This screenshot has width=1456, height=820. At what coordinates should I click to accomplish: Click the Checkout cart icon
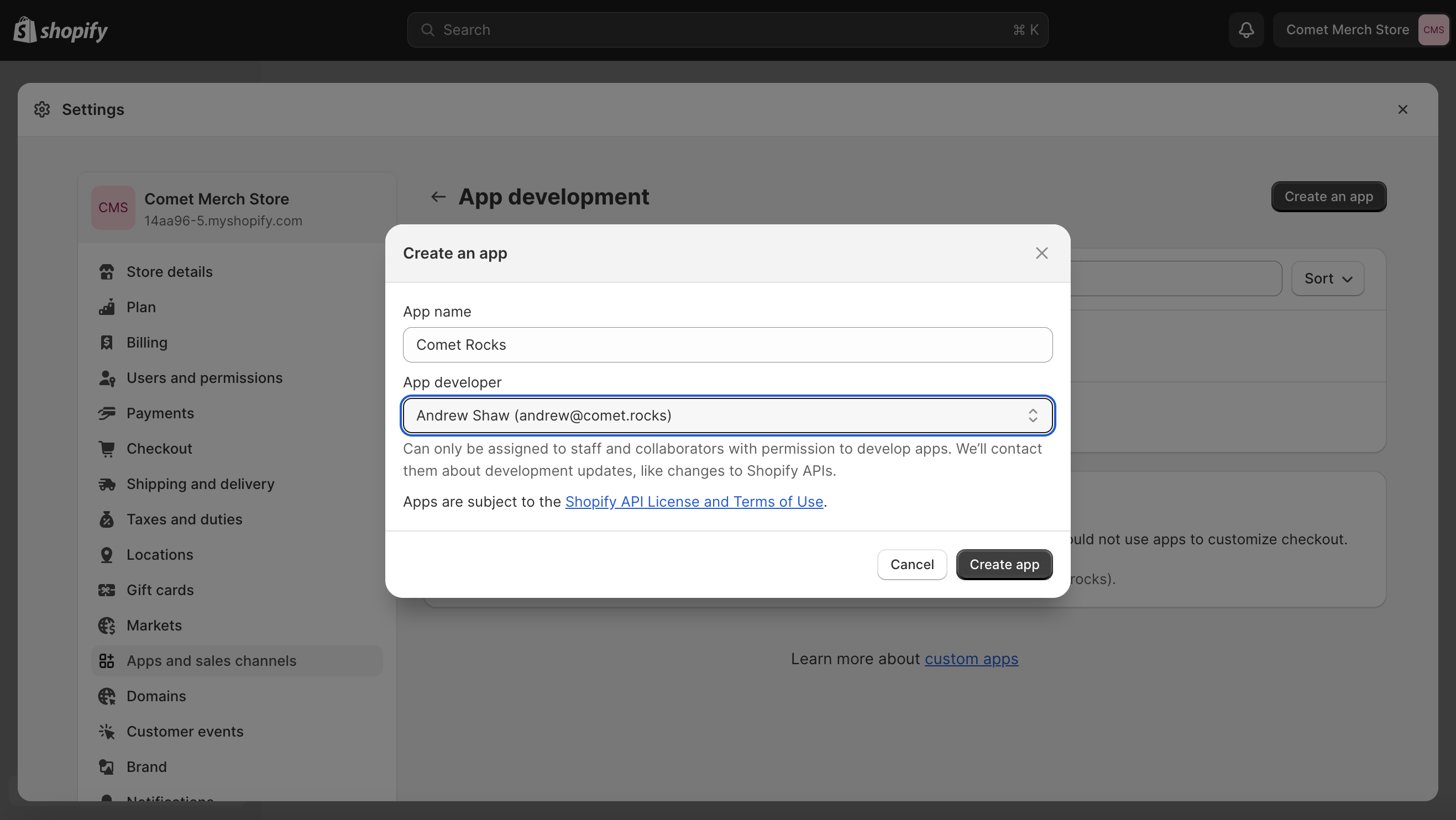coord(106,449)
